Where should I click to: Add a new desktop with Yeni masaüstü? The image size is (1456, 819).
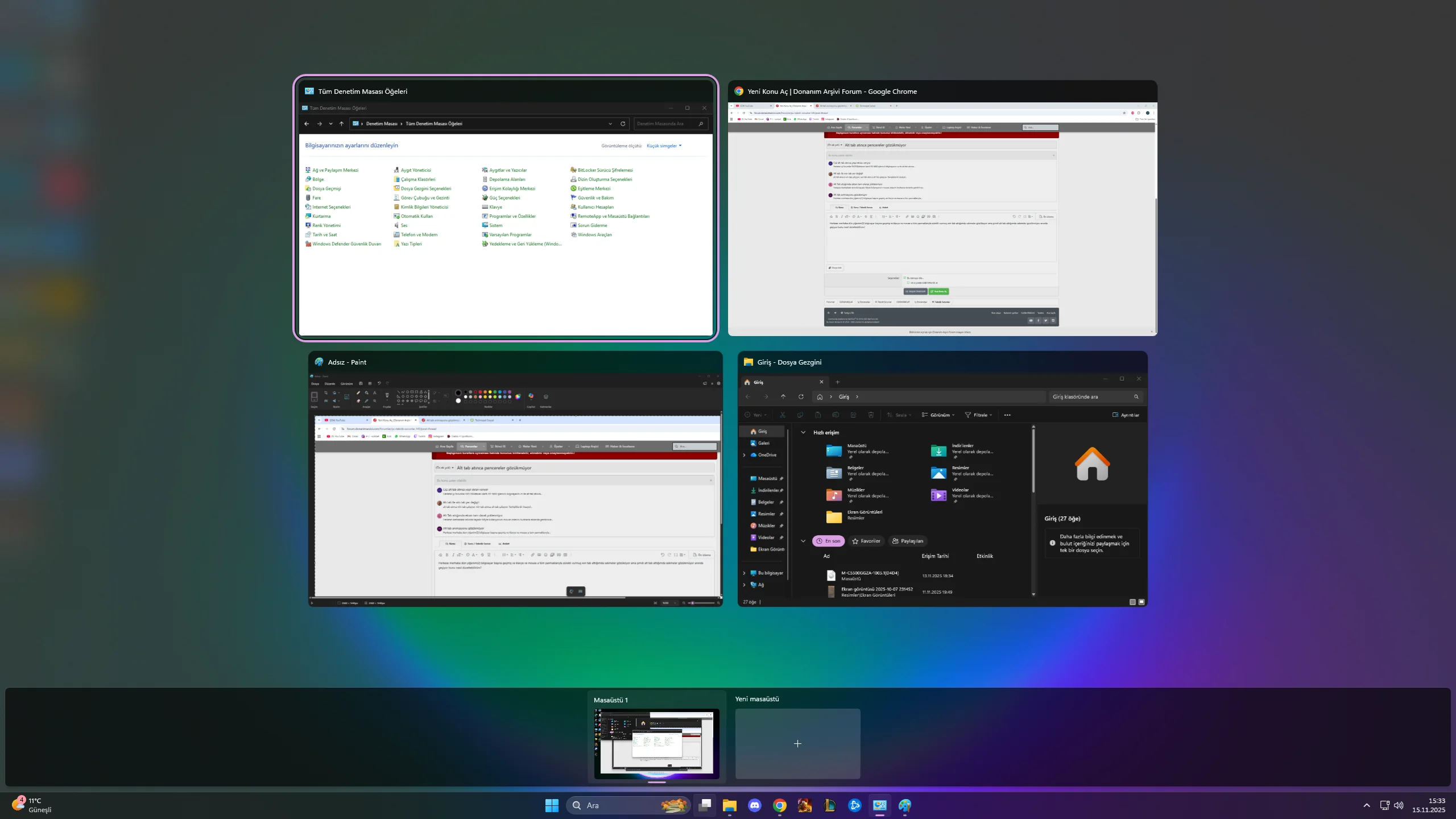click(x=797, y=743)
